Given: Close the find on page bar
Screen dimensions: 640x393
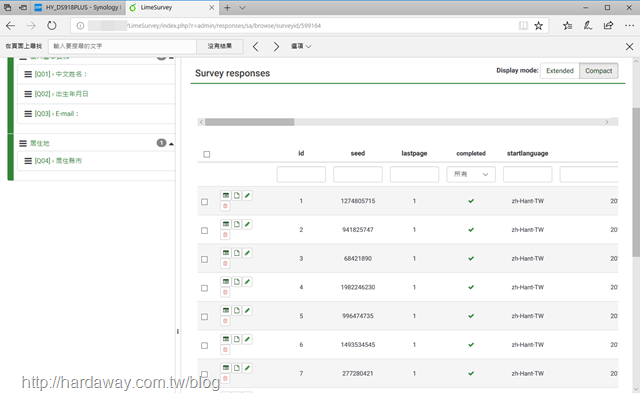Looking at the screenshot, I should pyautogui.click(x=629, y=47).
